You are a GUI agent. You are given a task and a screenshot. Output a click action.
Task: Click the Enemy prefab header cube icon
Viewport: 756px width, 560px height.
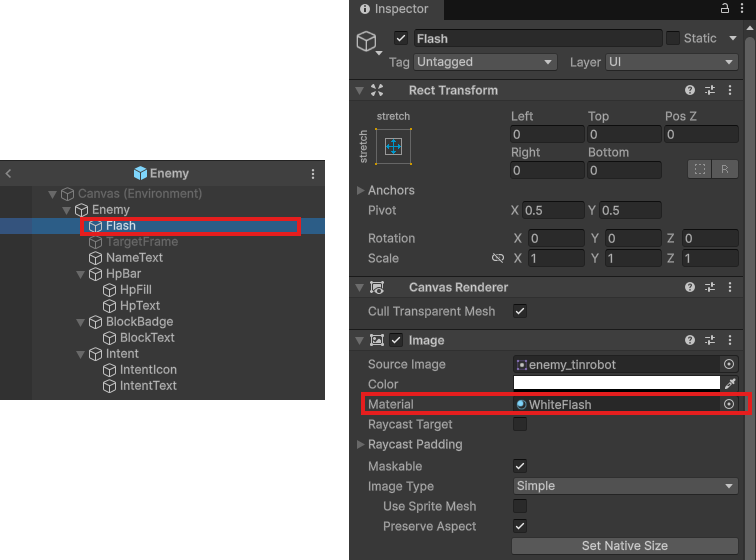[140, 173]
